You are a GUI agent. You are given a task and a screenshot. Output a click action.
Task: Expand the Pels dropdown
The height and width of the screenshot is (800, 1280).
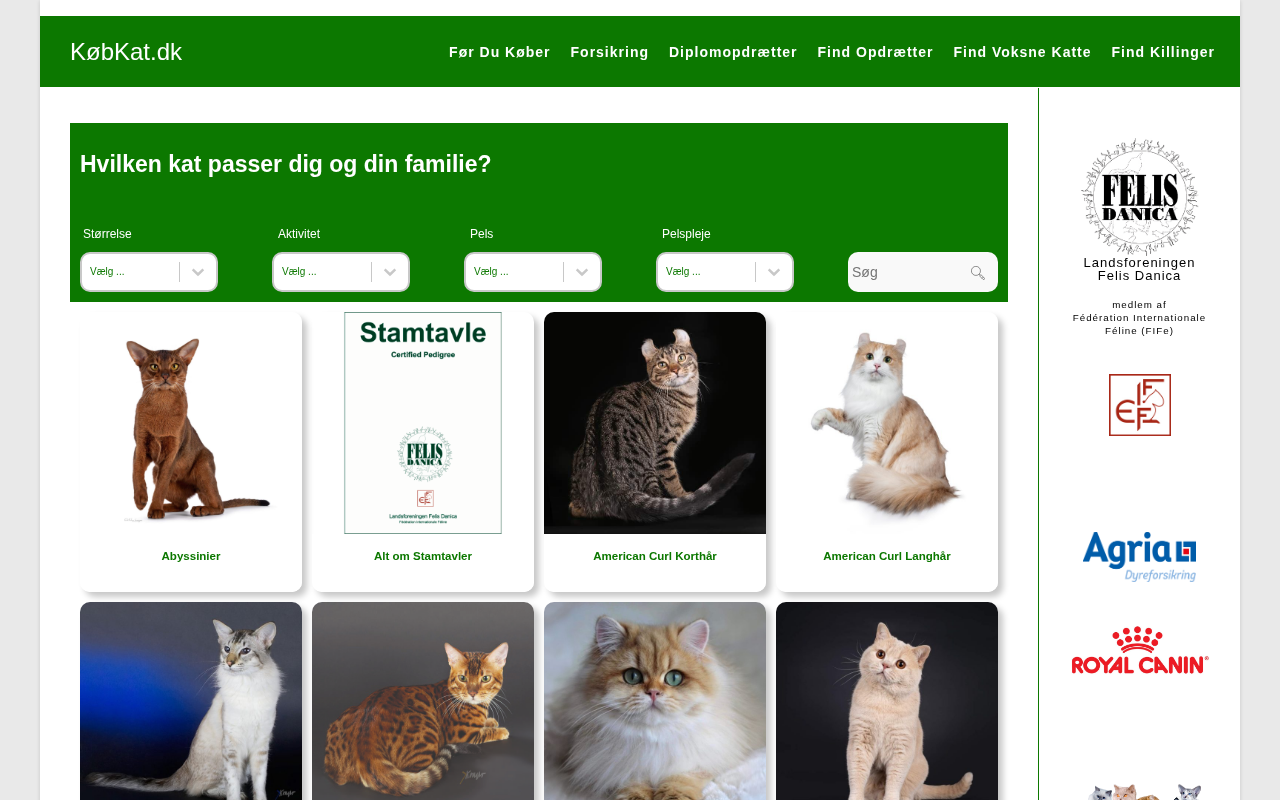click(533, 272)
